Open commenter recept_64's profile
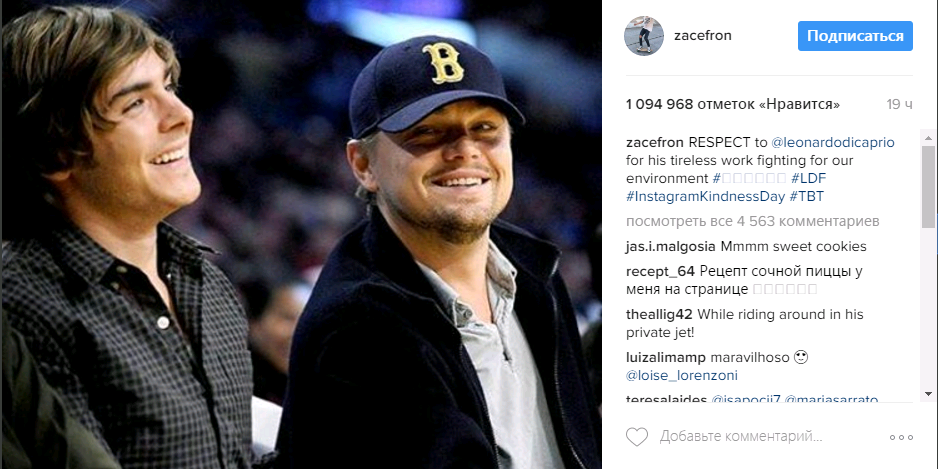The width and height of the screenshot is (938, 469). click(660, 271)
